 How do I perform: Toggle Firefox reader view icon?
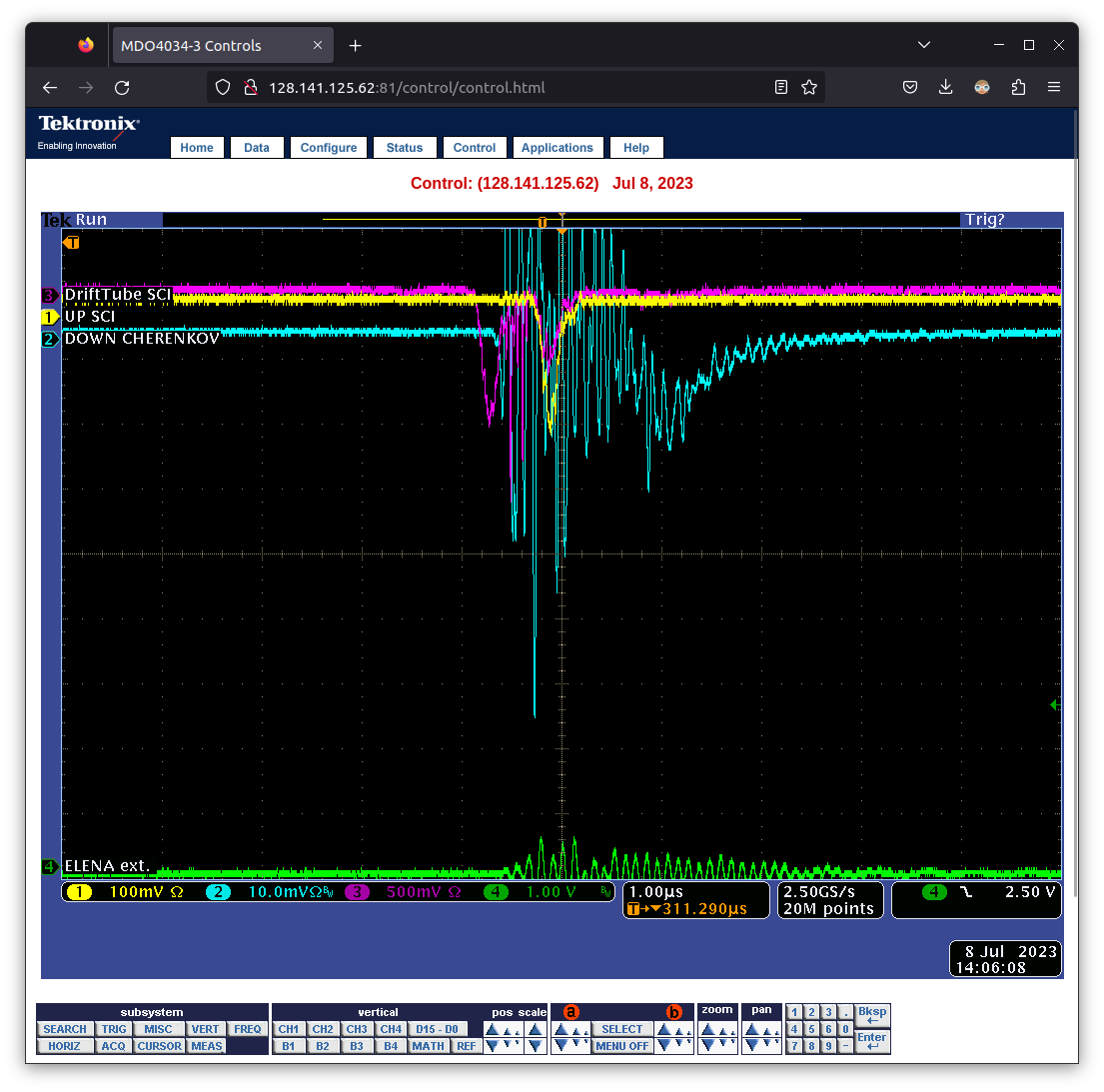pos(781,88)
